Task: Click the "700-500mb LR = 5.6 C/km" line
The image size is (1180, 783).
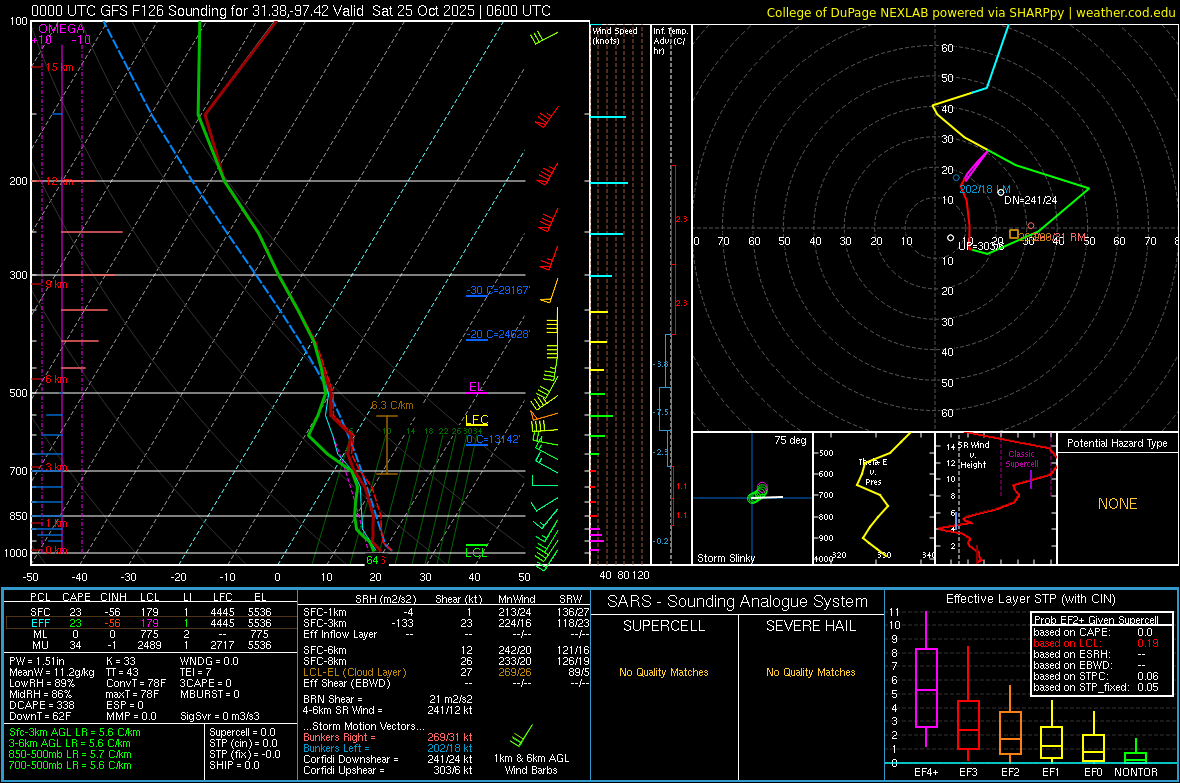Action: coord(70,765)
